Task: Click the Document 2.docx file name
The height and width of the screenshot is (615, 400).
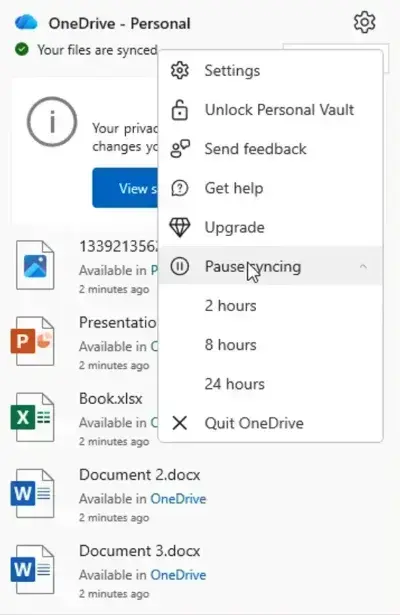Action: click(x=140, y=475)
